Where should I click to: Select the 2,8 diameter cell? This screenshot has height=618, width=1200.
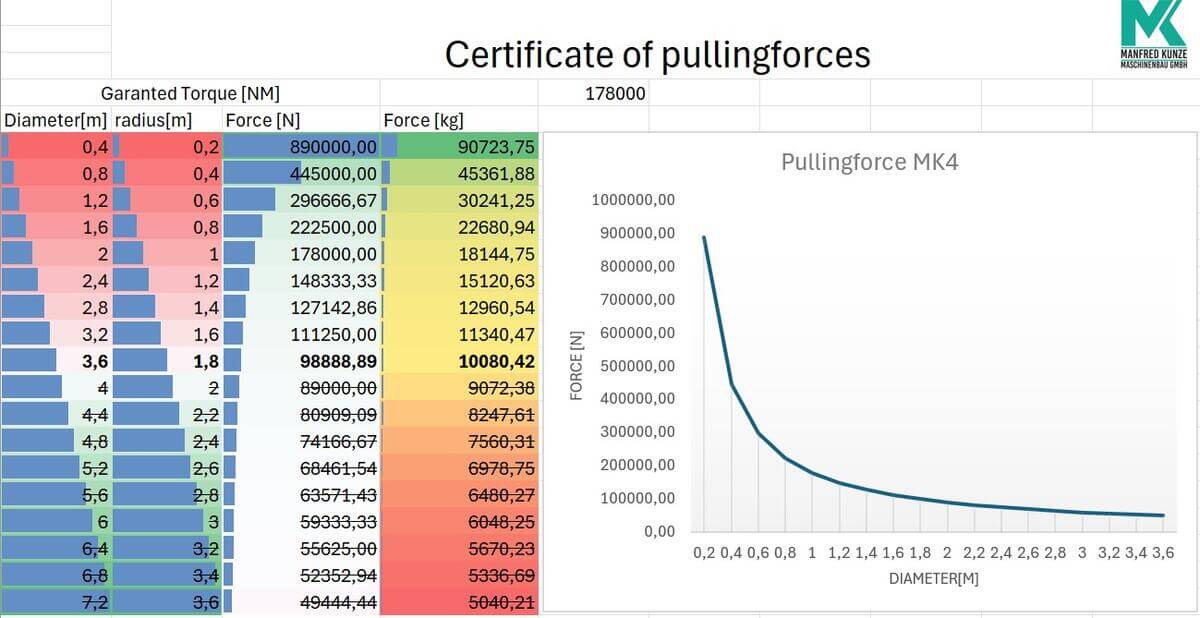coord(56,307)
